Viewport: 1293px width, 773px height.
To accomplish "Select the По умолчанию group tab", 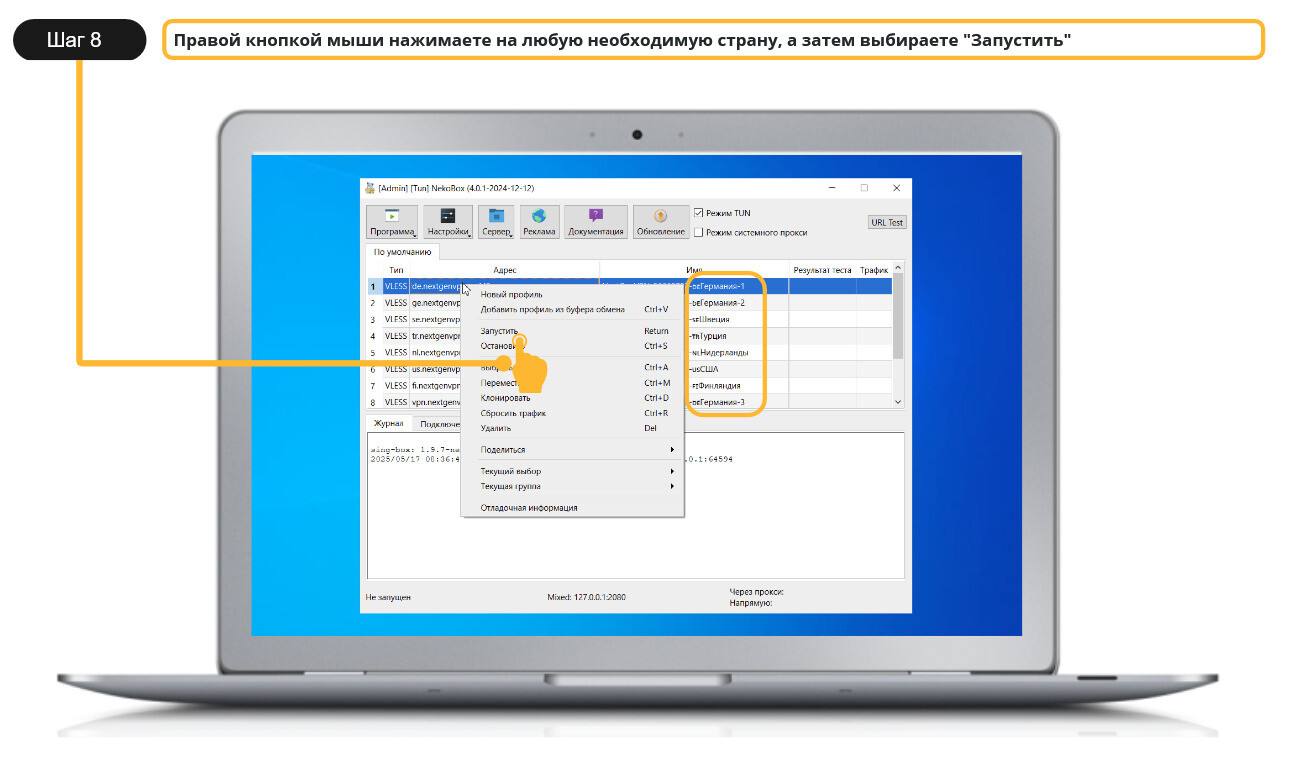I will tap(402, 252).
